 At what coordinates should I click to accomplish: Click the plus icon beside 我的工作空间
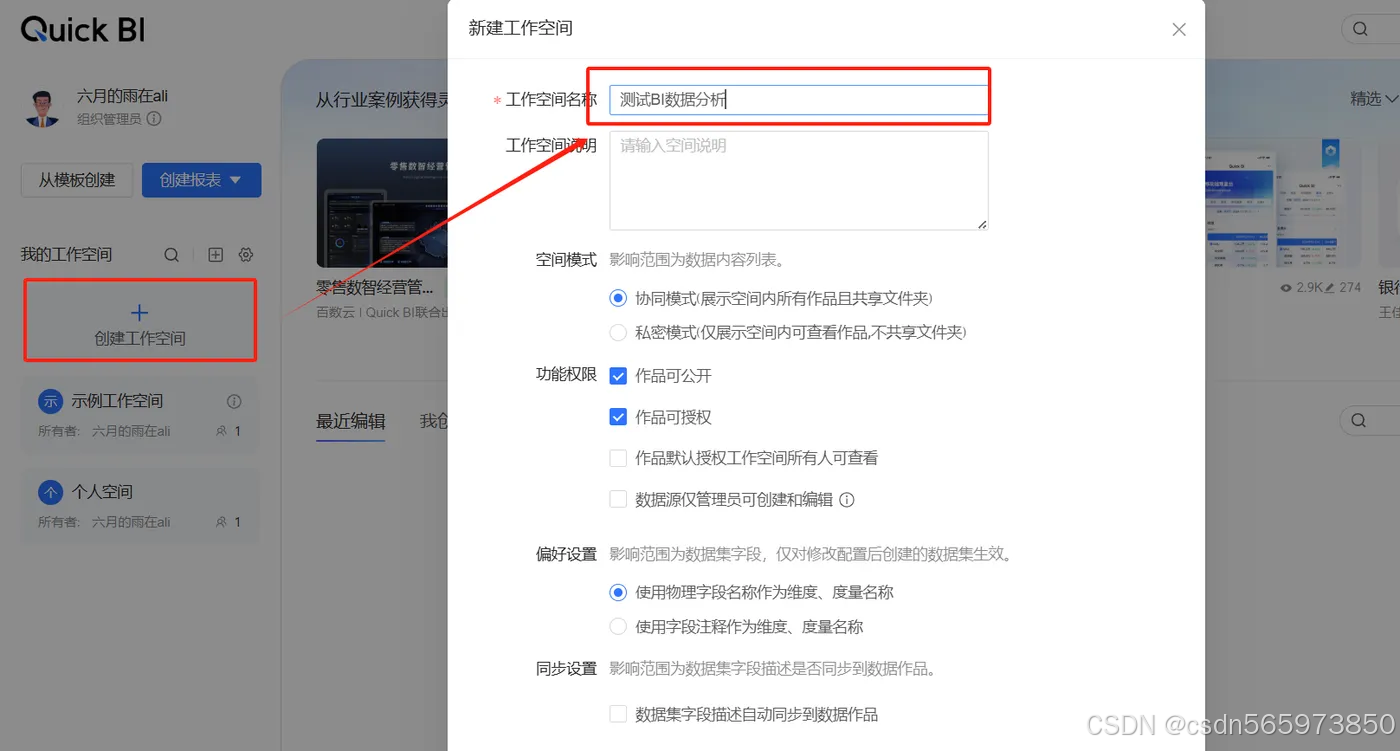215,254
